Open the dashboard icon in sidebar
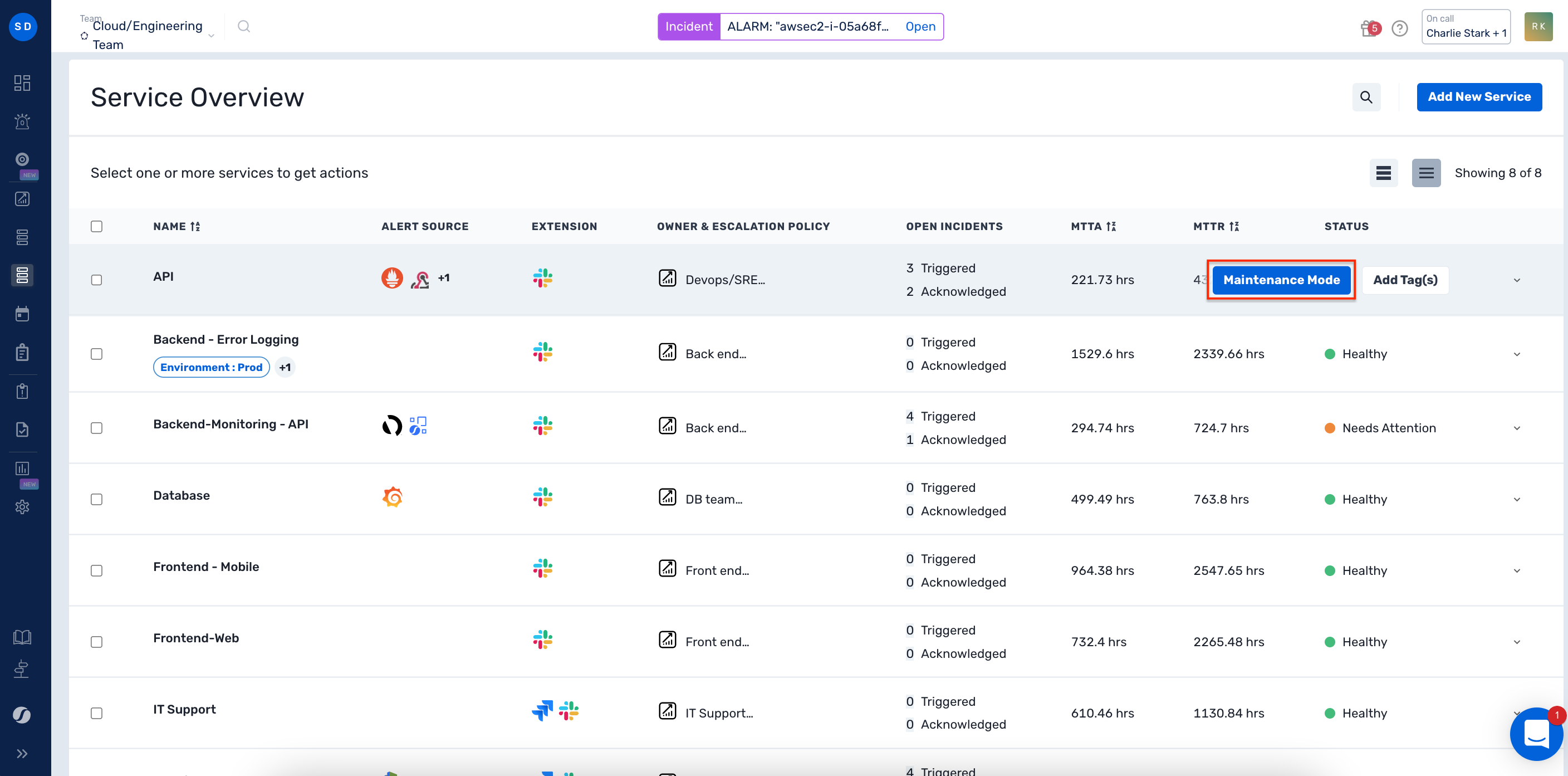Viewport: 1568px width, 776px height. click(x=22, y=83)
